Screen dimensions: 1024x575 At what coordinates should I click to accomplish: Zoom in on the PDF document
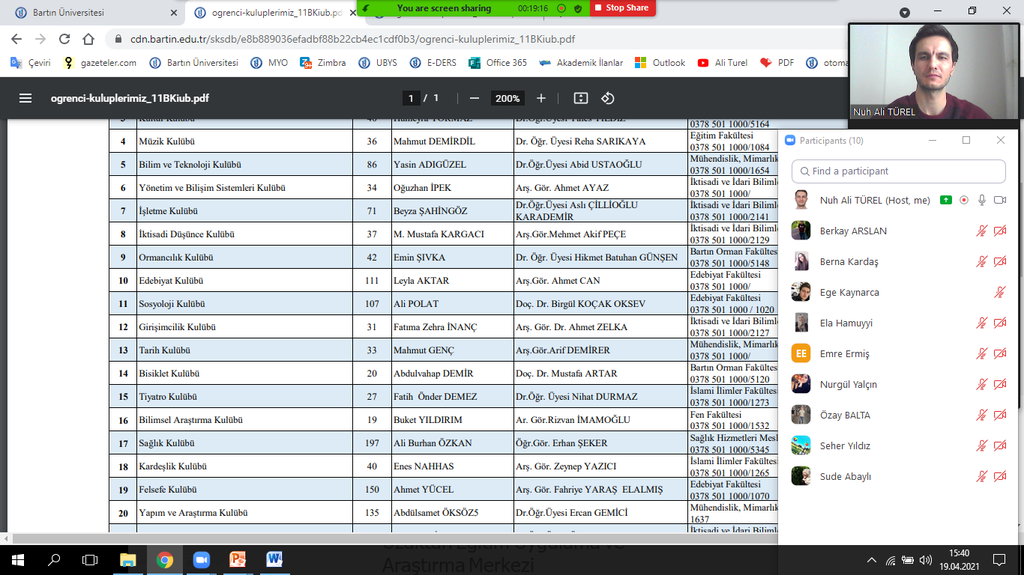541,98
